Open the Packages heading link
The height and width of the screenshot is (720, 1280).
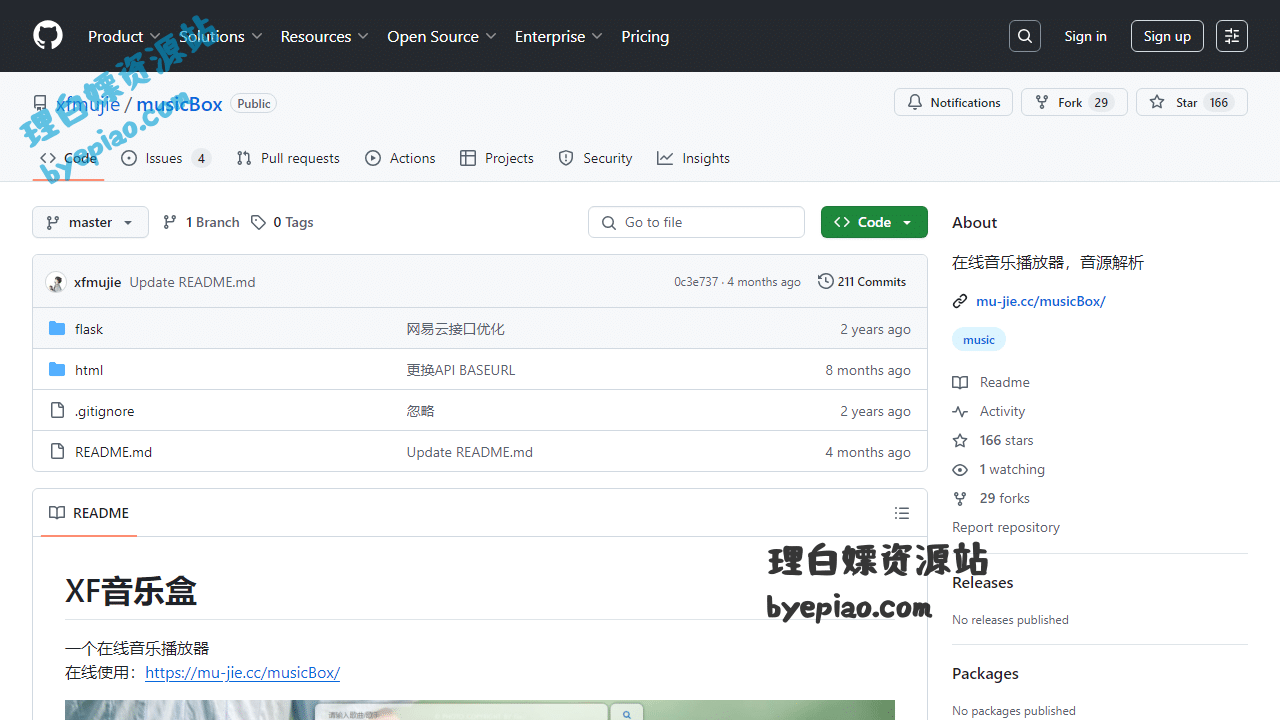986,674
